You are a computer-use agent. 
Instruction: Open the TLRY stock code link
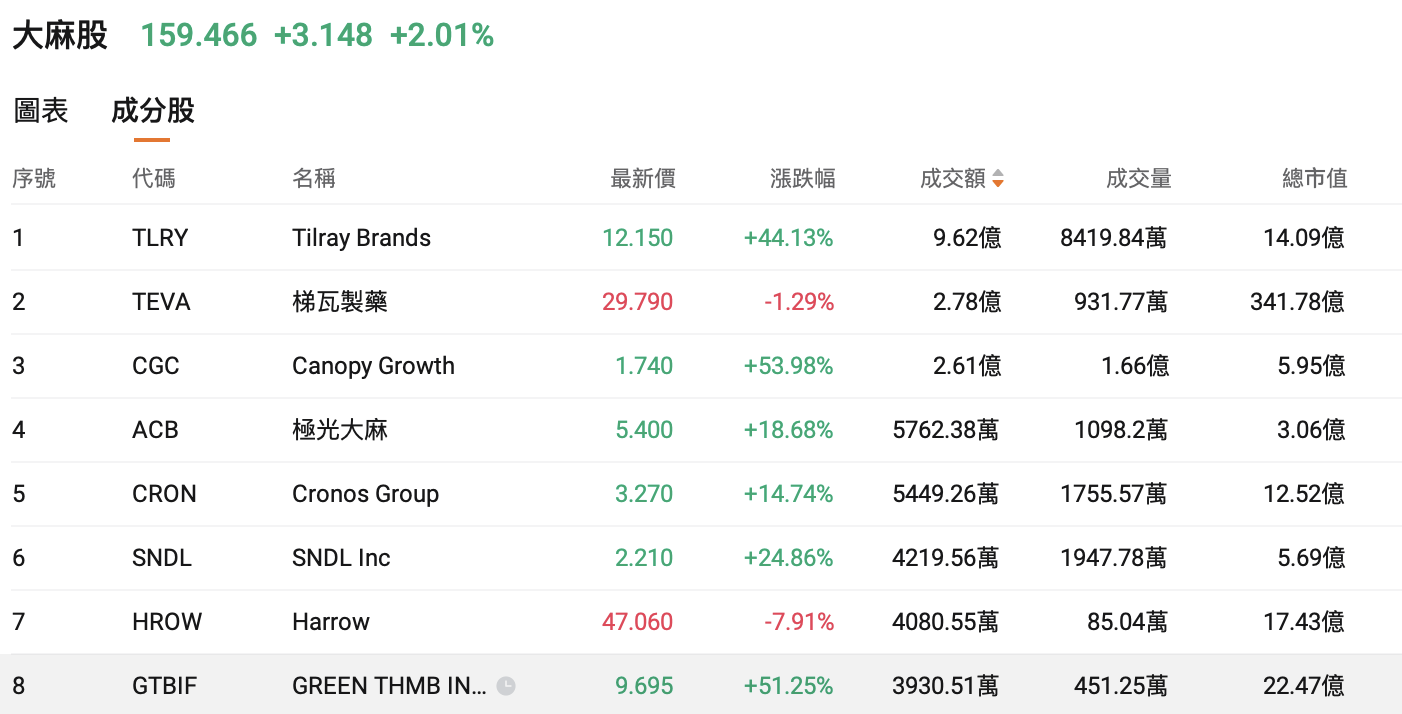point(160,238)
